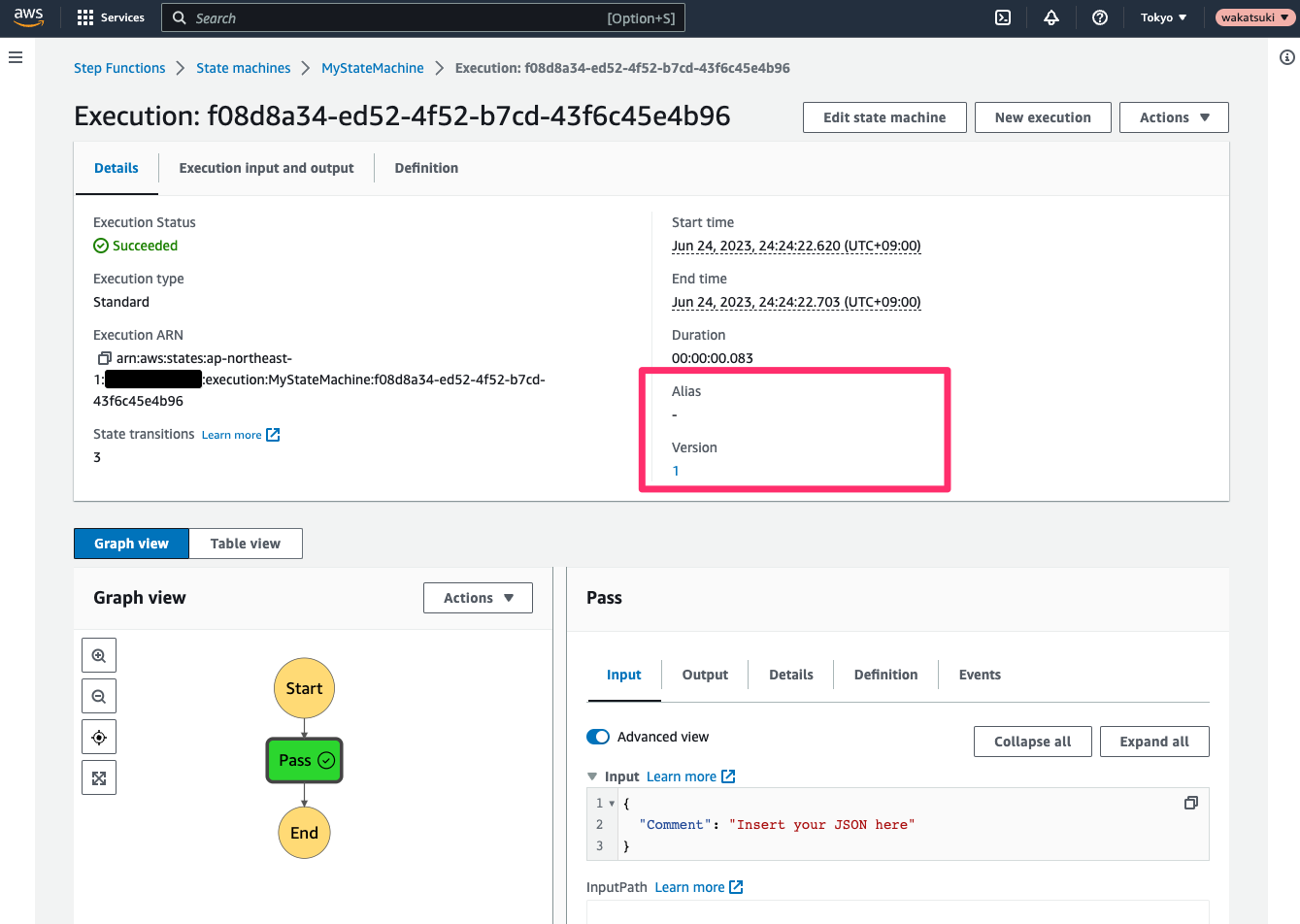Open the Tokyo region selector
Viewport: 1300px width, 924px height.
1162,17
